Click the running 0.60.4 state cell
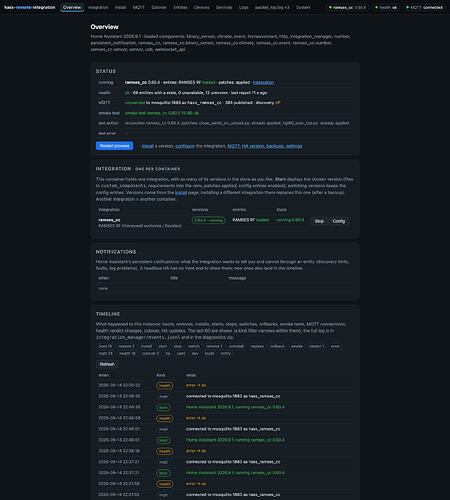Viewport: 450px width, 500px height. click(290, 220)
